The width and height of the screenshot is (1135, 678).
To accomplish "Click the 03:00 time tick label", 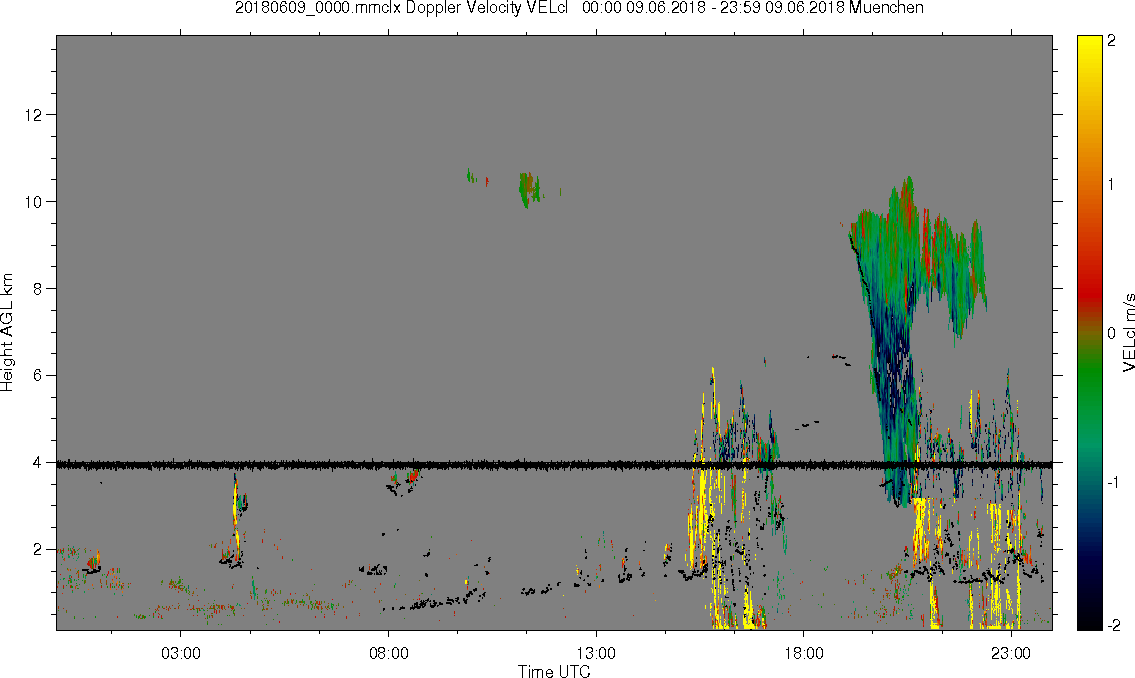I will coord(180,653).
